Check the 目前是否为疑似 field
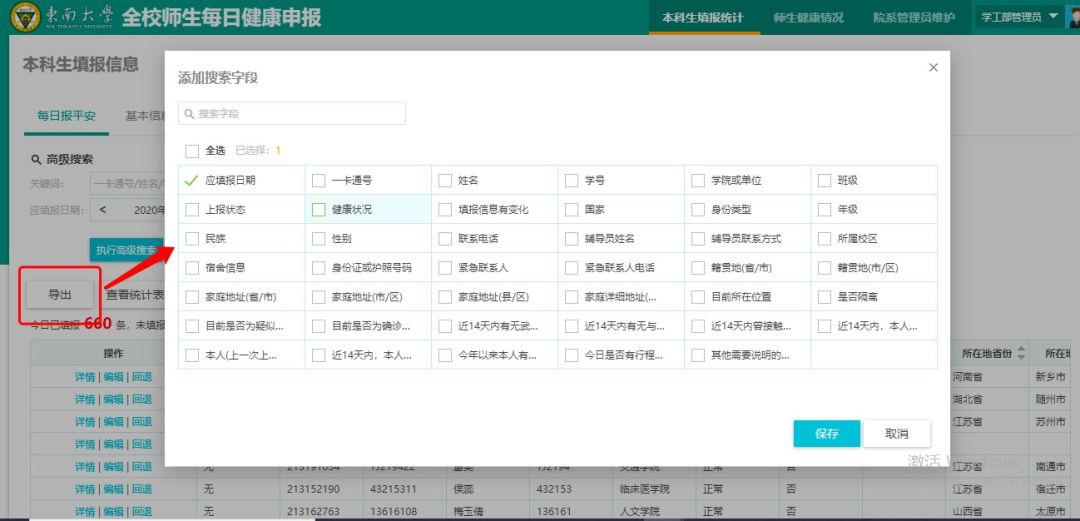The image size is (1080, 521). [192, 327]
